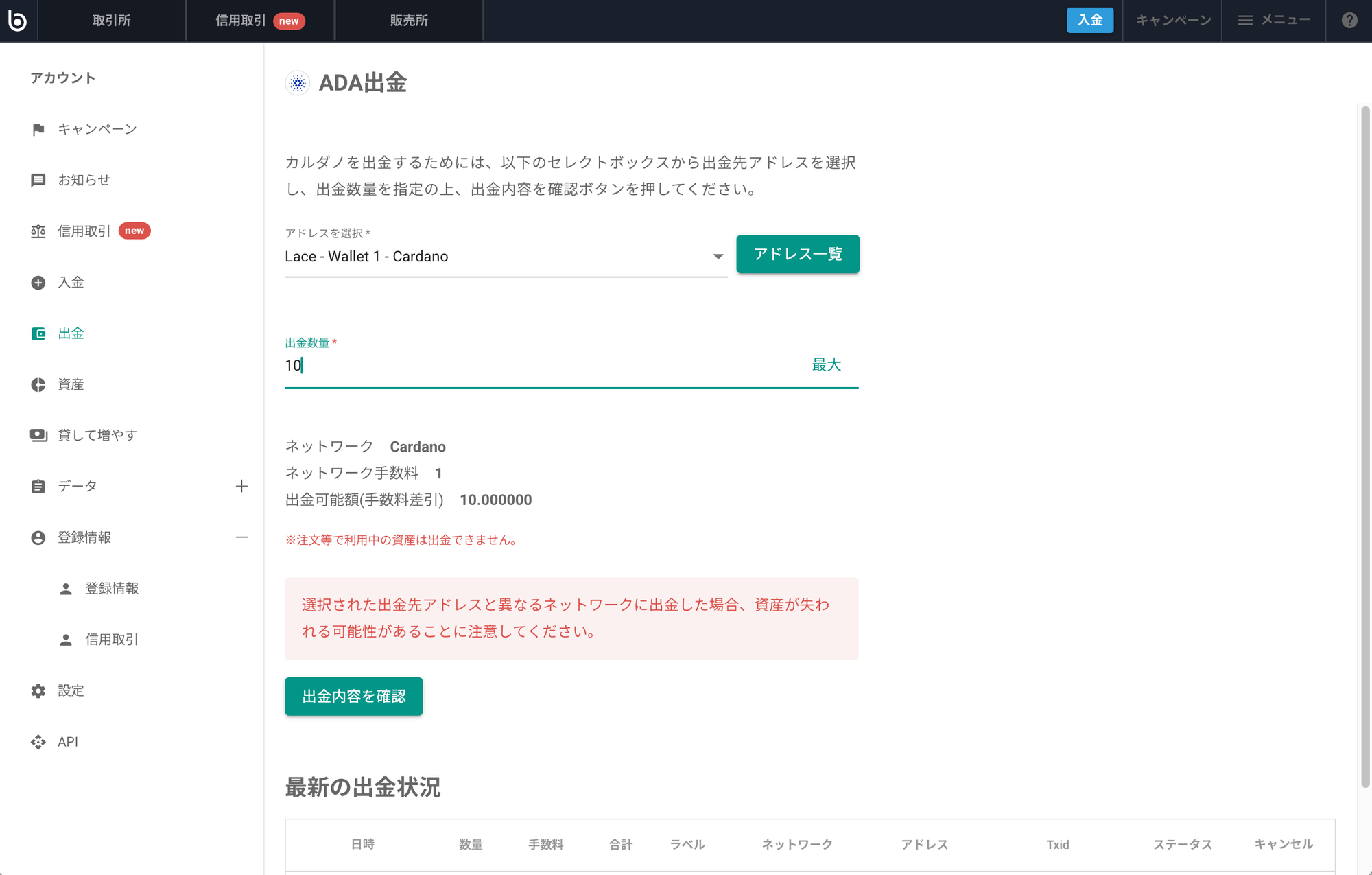The width and height of the screenshot is (1372, 875).
Task: Collapse the 登録情報 section with minus
Action: click(x=241, y=537)
